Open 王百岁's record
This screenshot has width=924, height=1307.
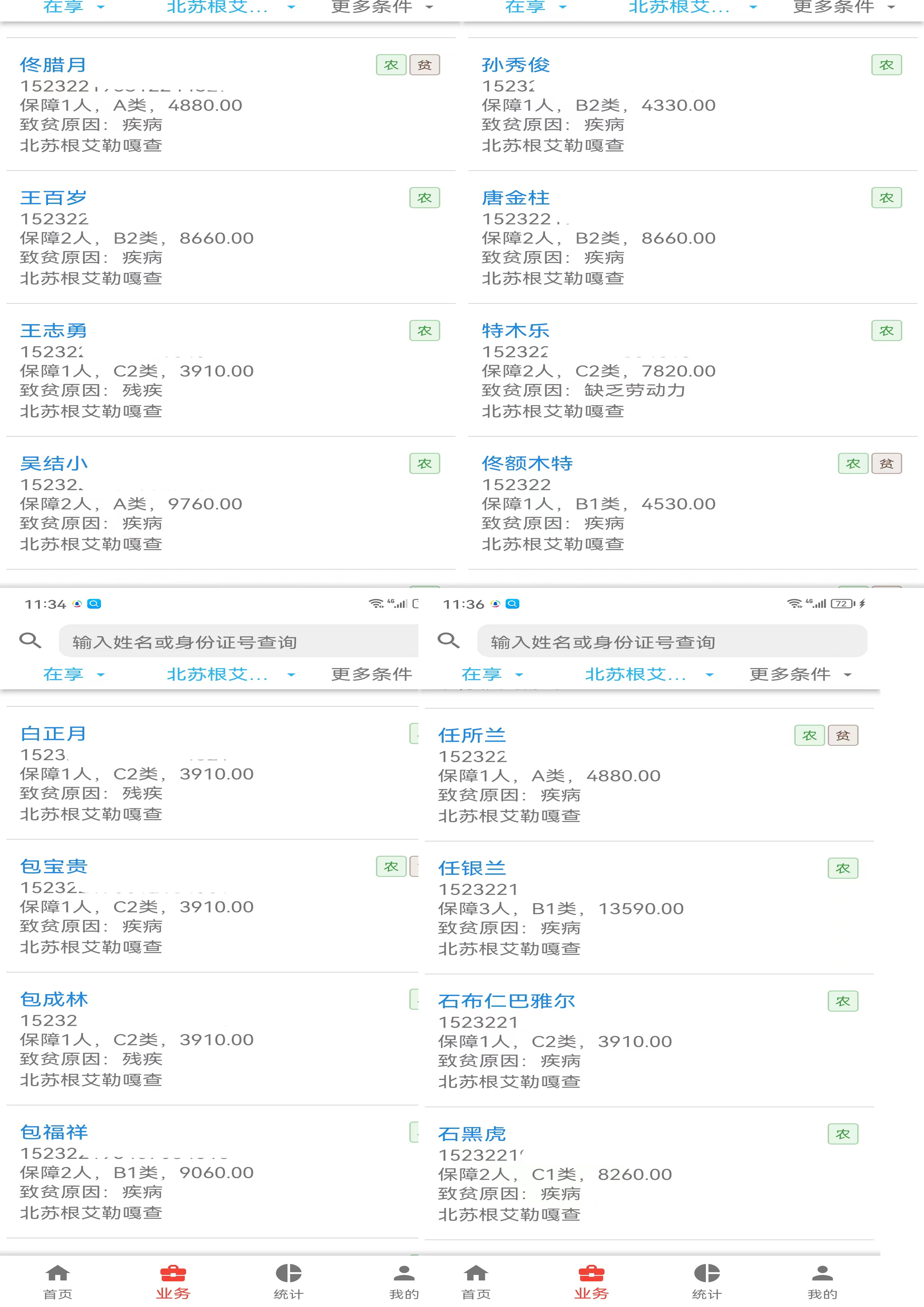click(x=231, y=237)
